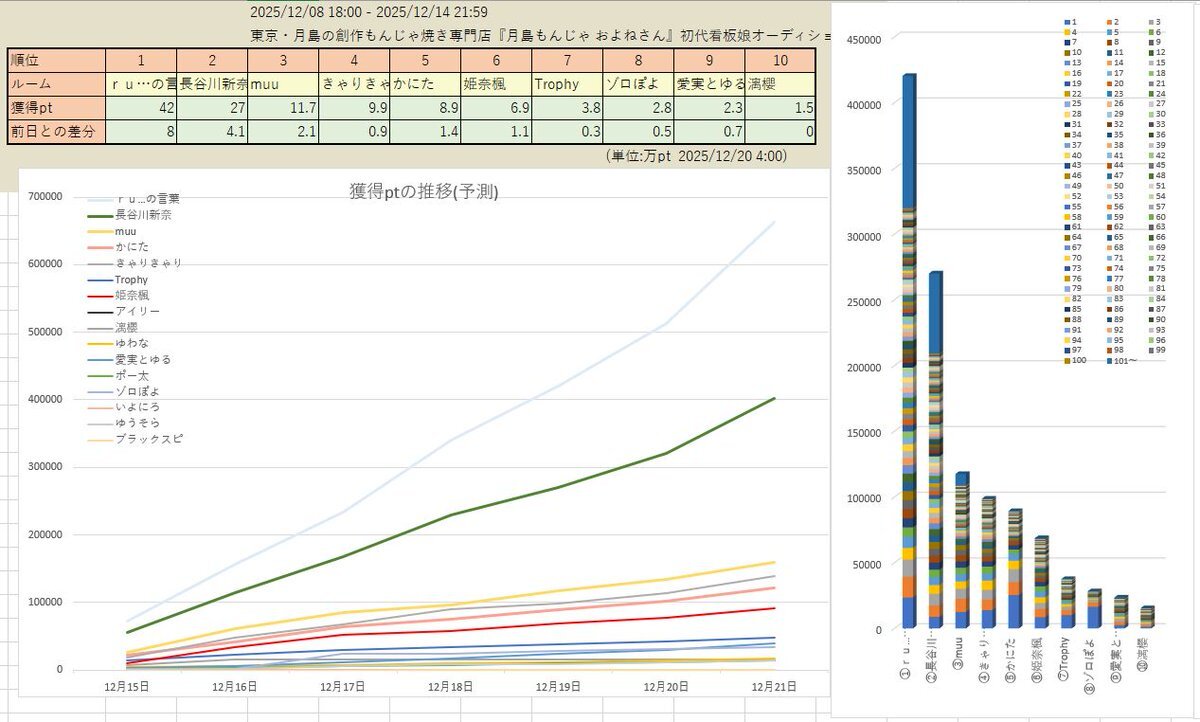1200x722 pixels.
Task: Click the ゆわな legend entry
Action: click(x=119, y=343)
